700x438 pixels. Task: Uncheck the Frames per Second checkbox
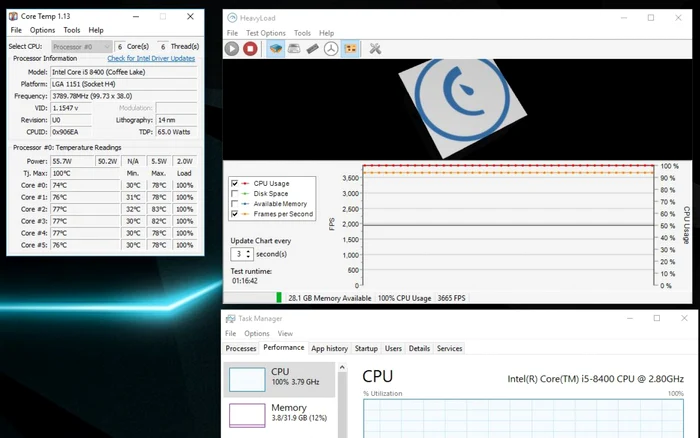pos(234,214)
